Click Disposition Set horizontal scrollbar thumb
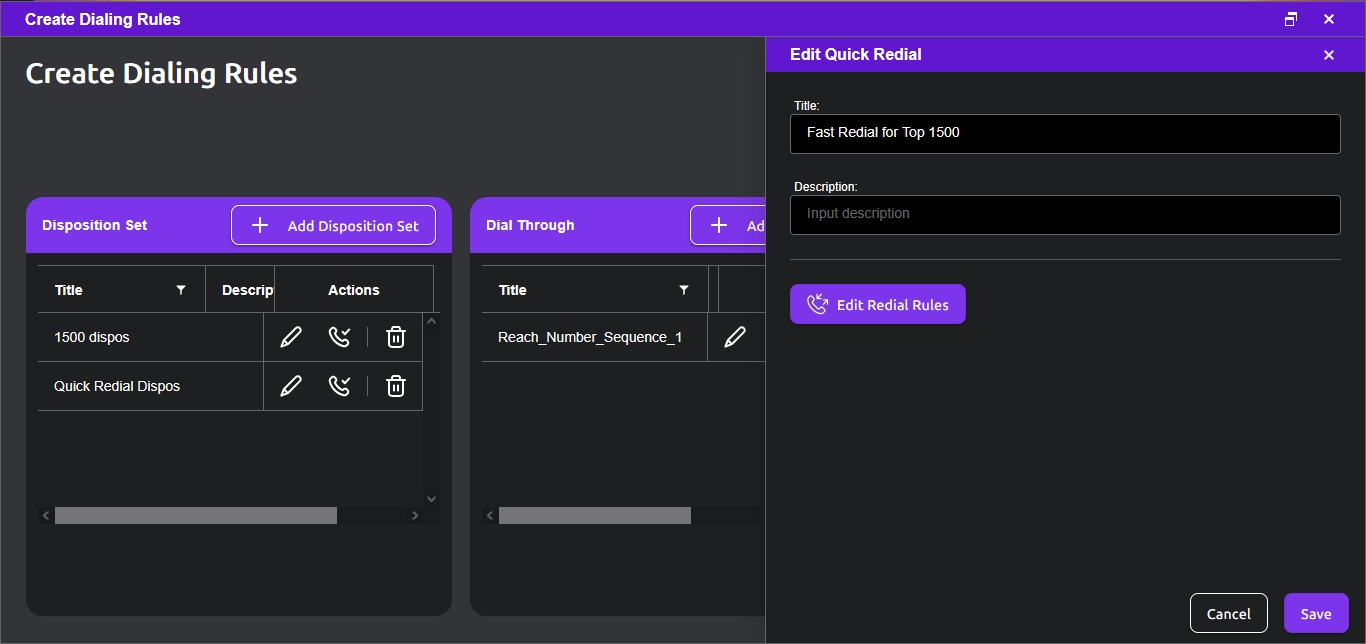 click(x=196, y=516)
